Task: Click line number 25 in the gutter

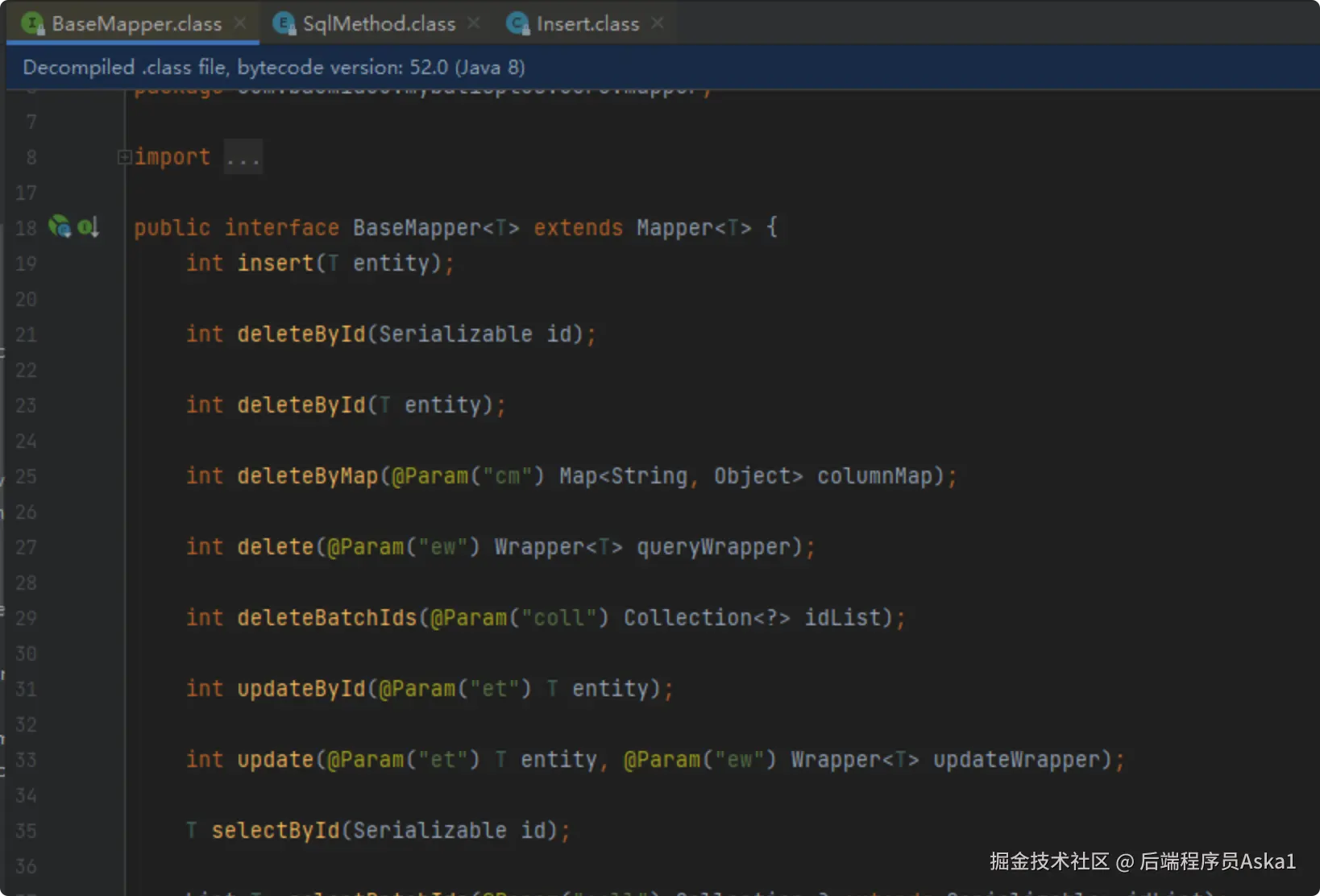Action: click(27, 476)
